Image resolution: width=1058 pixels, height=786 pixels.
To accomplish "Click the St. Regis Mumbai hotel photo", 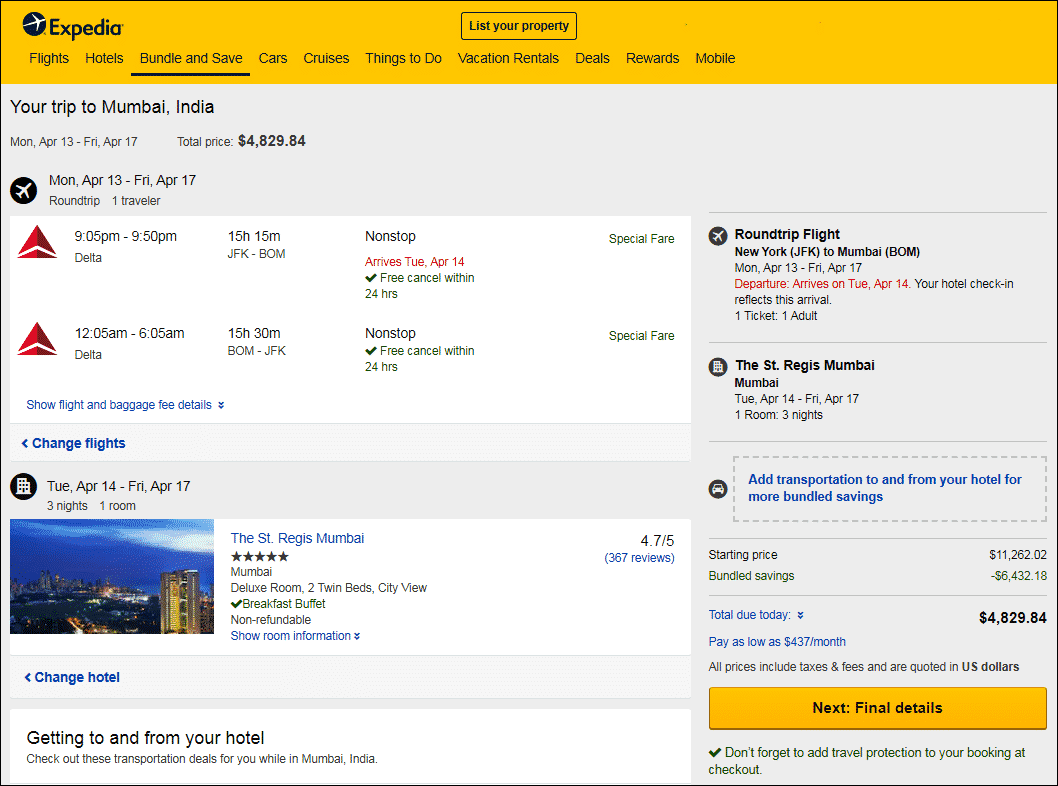I will tap(112, 577).
